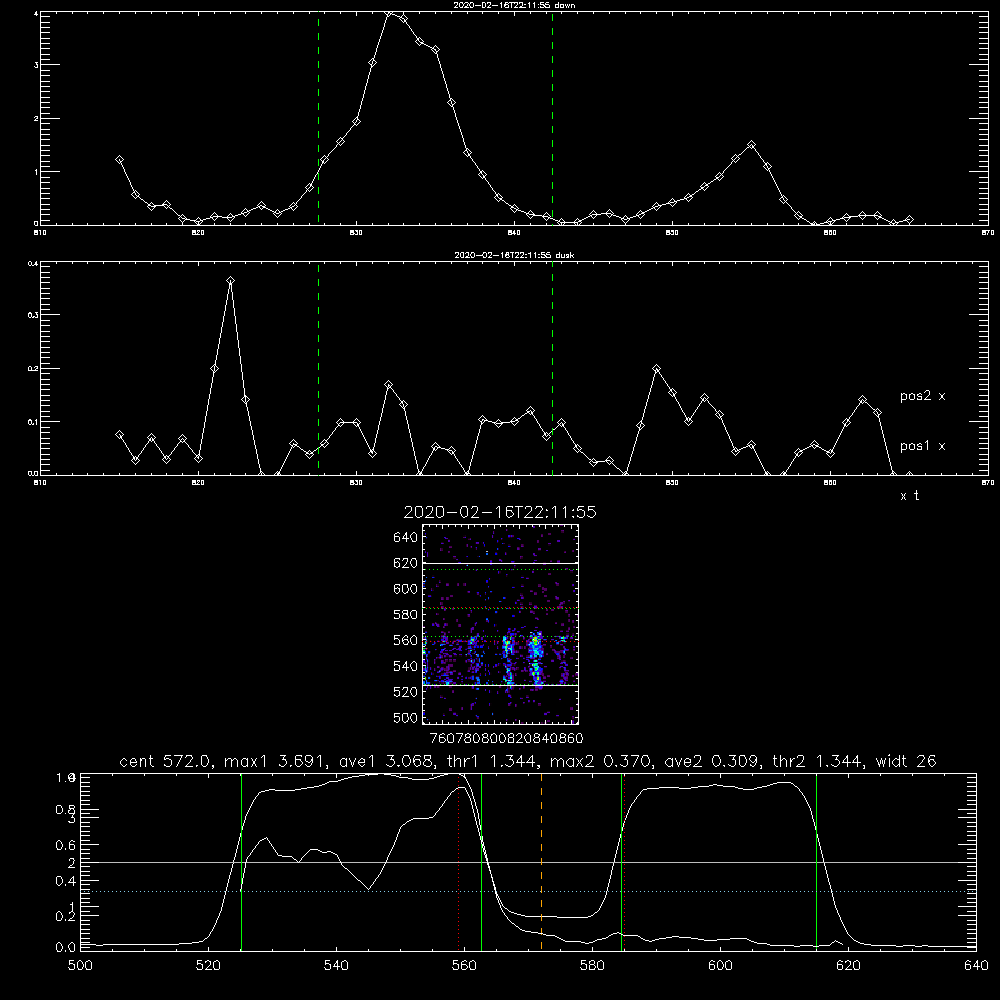Click the lower white horizontal line in spectrogram
Viewport: 1000px width, 1000px height.
500,686
